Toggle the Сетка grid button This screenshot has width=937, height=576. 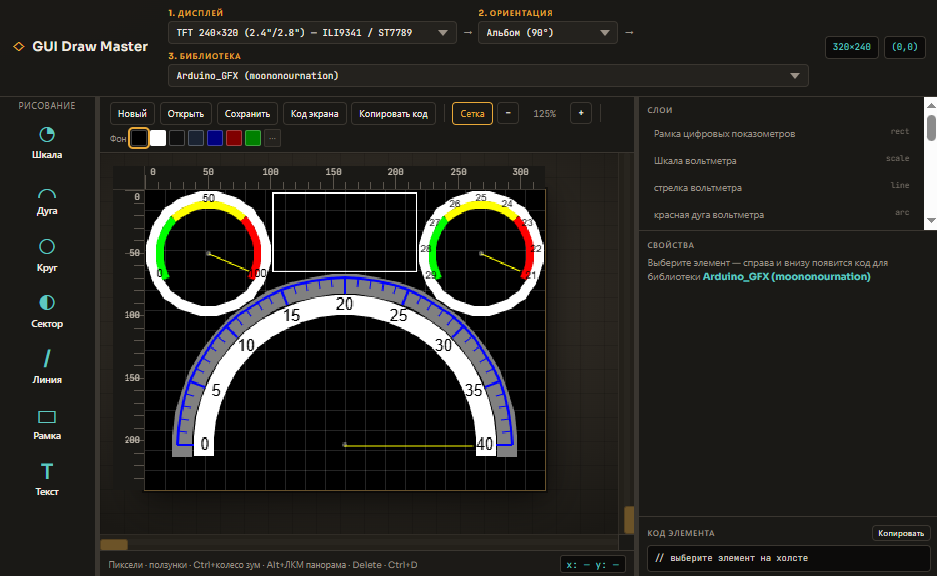(472, 114)
